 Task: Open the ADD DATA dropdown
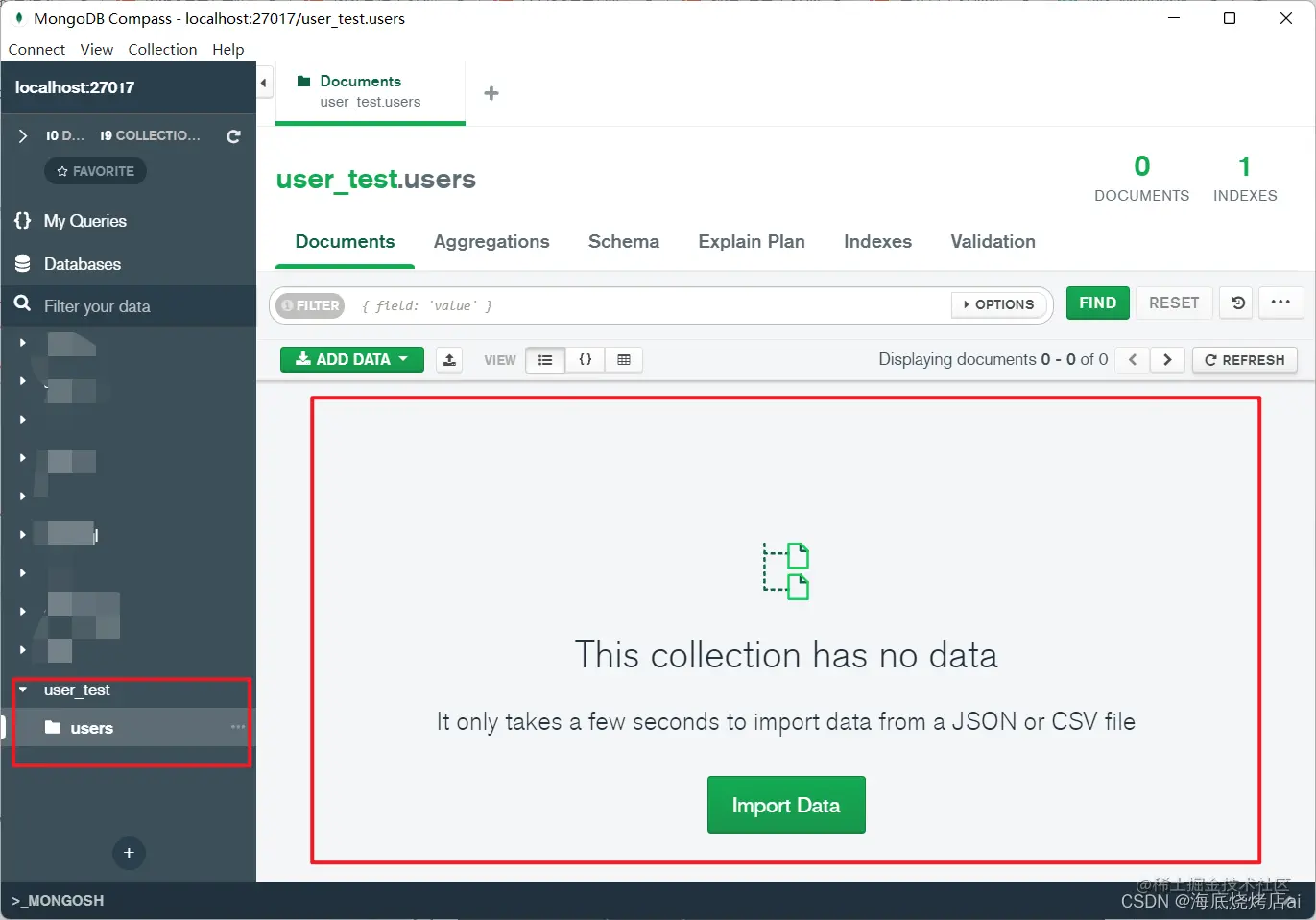352,359
